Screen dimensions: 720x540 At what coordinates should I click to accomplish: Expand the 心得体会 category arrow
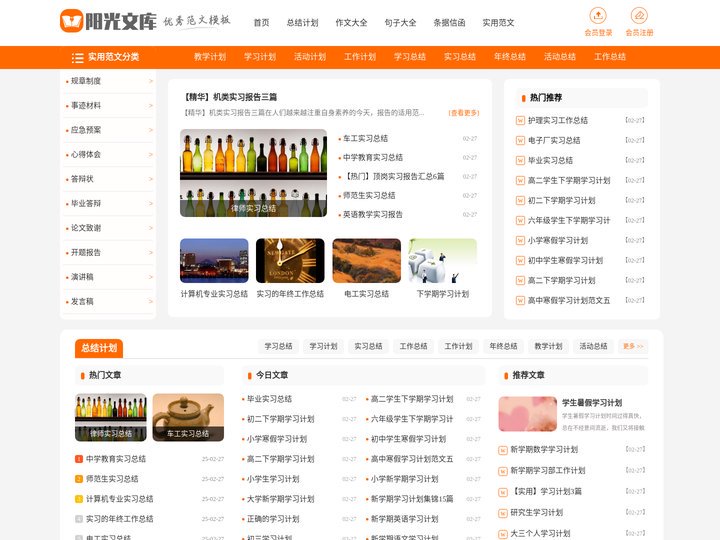click(x=150, y=154)
